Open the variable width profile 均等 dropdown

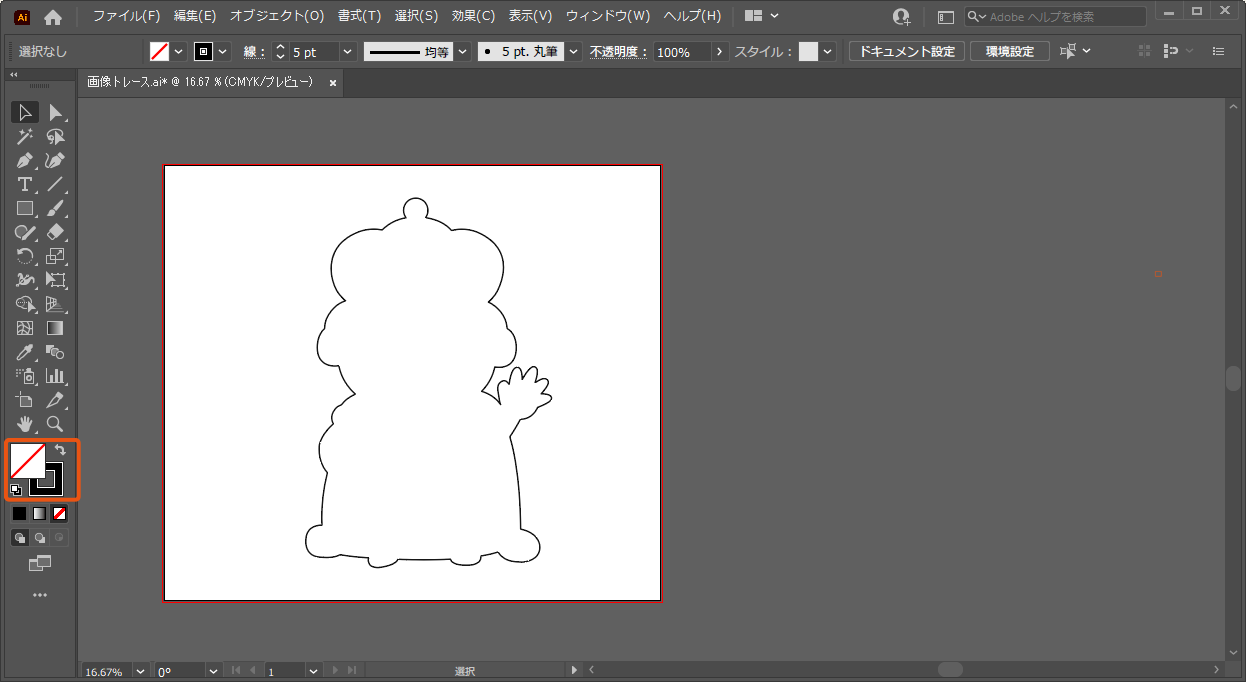click(462, 51)
